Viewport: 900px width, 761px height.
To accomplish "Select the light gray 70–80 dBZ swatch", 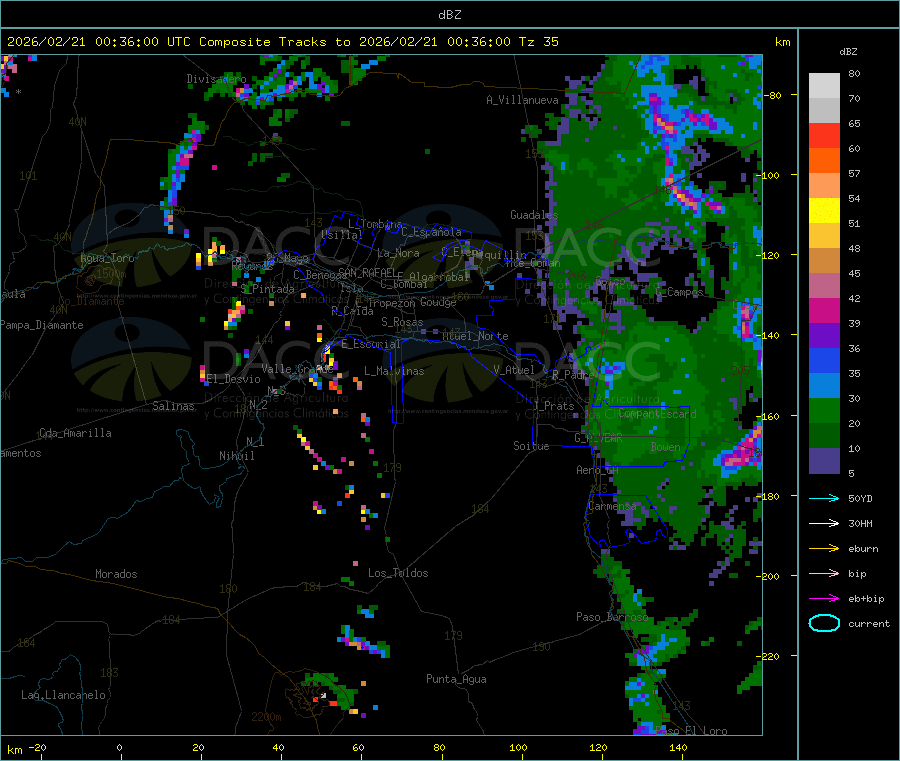I will click(x=824, y=86).
